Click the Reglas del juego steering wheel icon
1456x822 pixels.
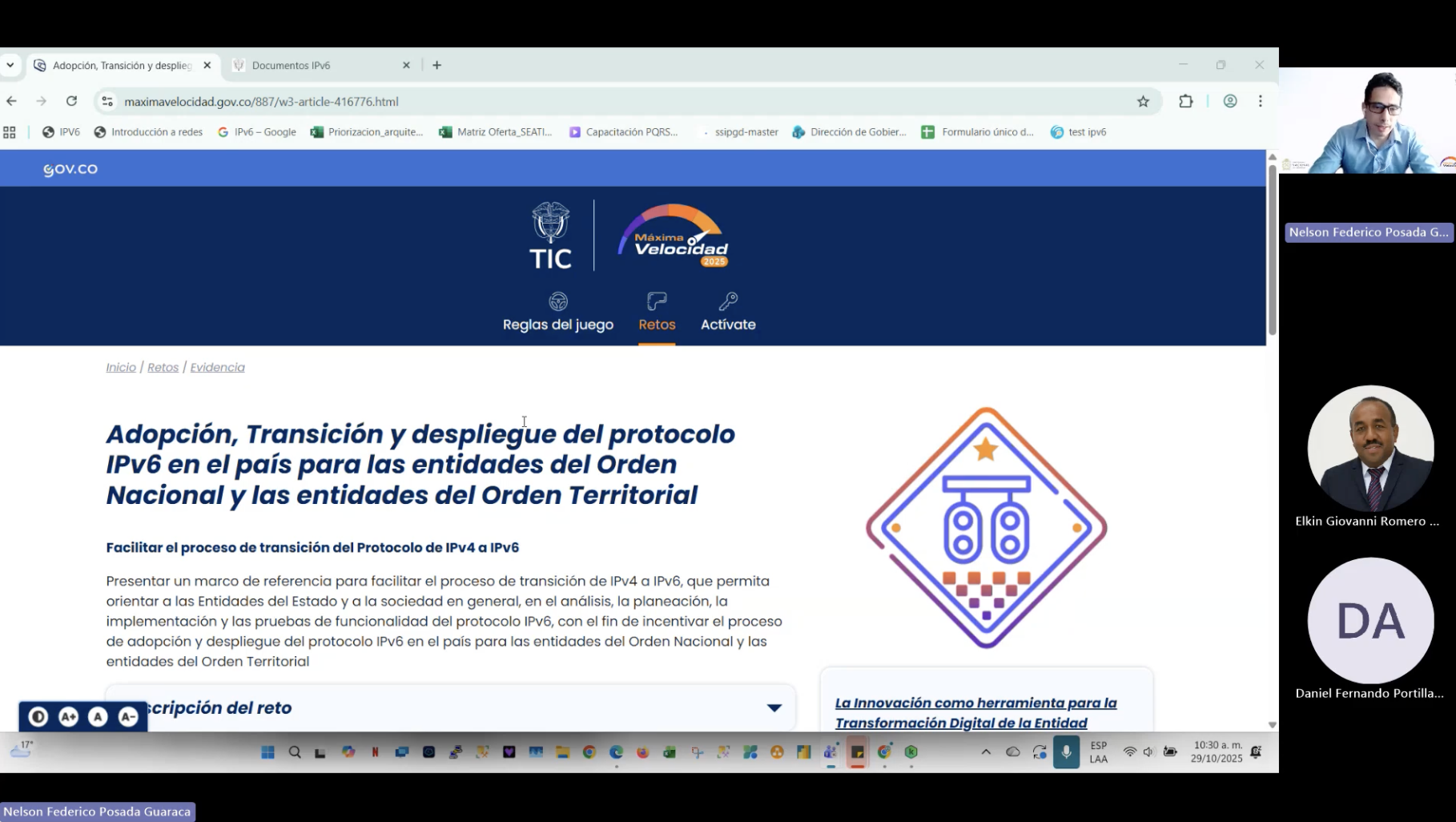point(558,301)
